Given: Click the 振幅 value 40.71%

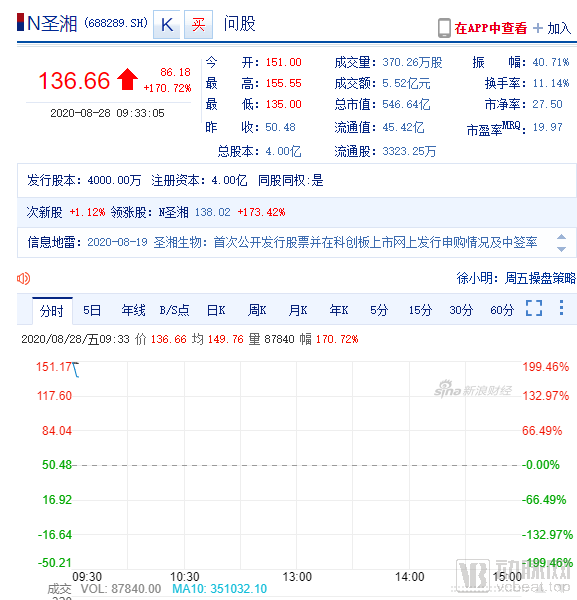Looking at the screenshot, I should pos(551,62).
